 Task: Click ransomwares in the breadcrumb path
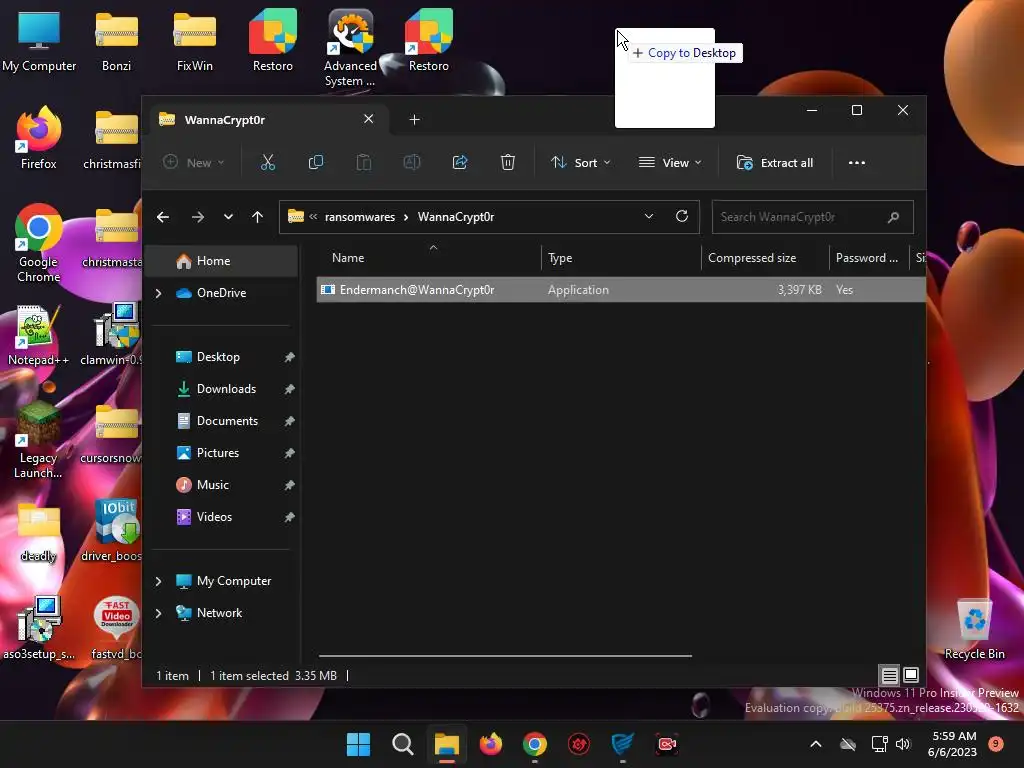360,217
